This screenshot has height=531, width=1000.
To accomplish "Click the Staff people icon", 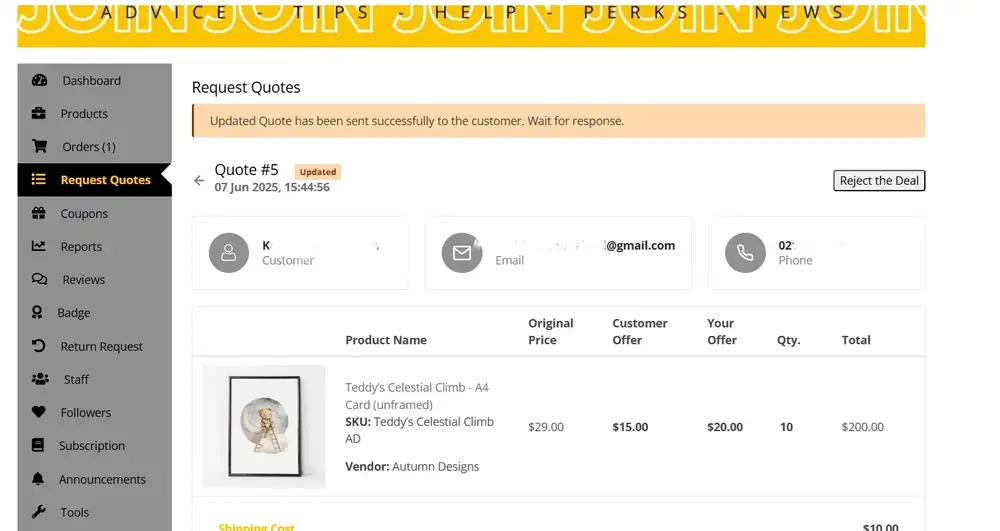I will pos(40,379).
